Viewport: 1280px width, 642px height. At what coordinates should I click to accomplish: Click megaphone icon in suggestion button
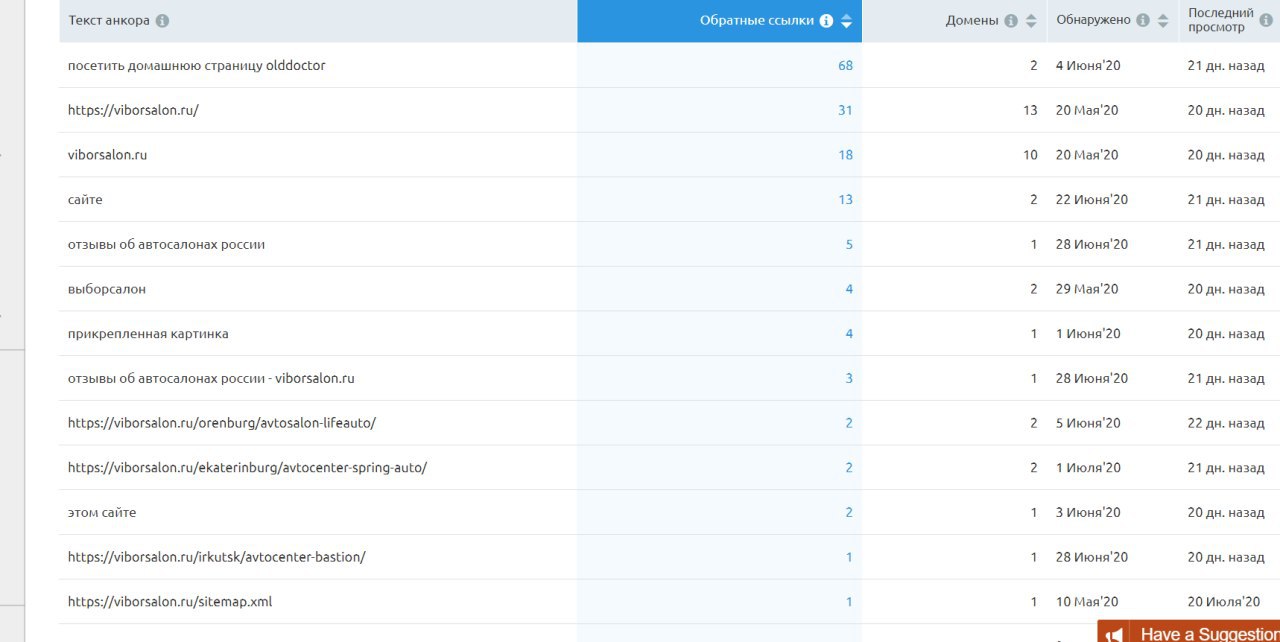(x=1116, y=634)
